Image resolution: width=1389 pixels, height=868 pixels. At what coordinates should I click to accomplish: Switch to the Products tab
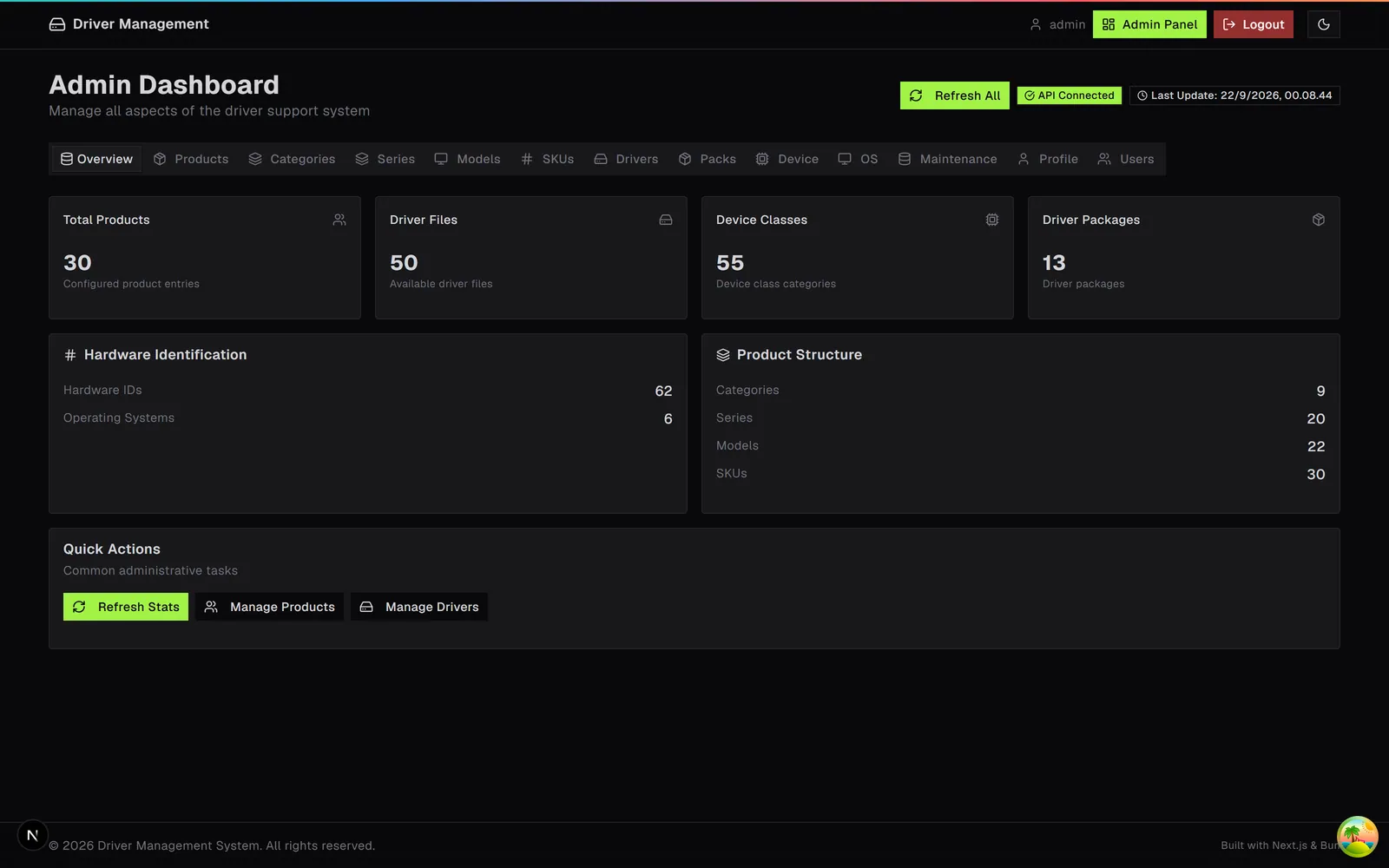[191, 159]
